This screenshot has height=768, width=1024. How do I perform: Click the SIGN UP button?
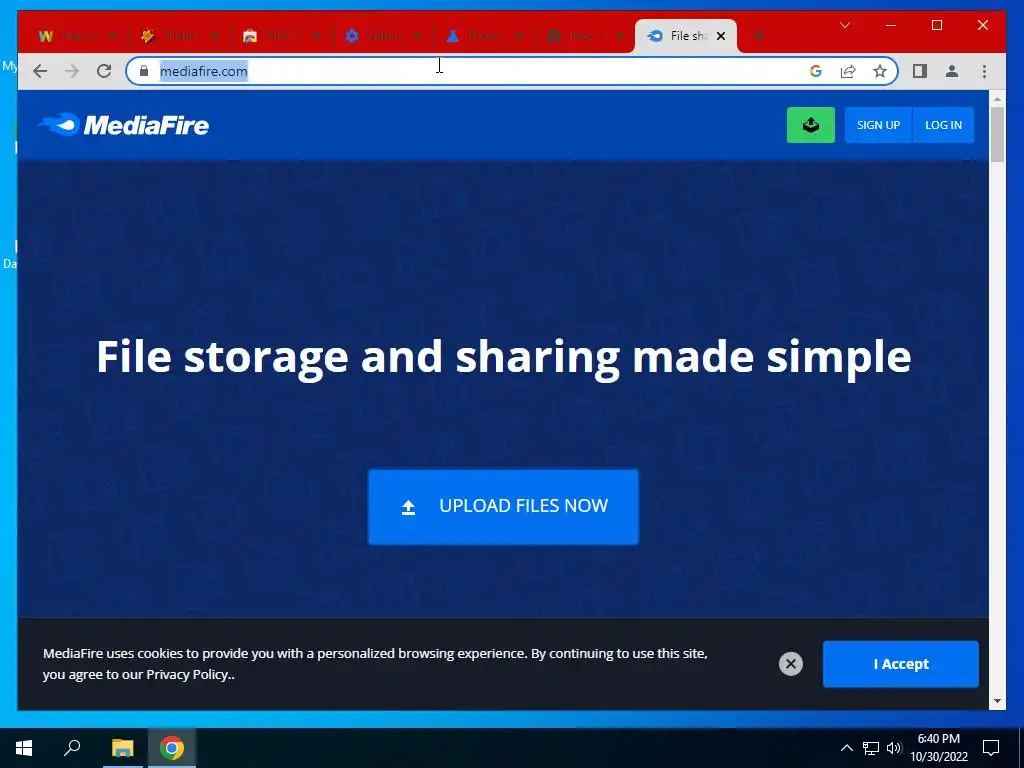[878, 125]
